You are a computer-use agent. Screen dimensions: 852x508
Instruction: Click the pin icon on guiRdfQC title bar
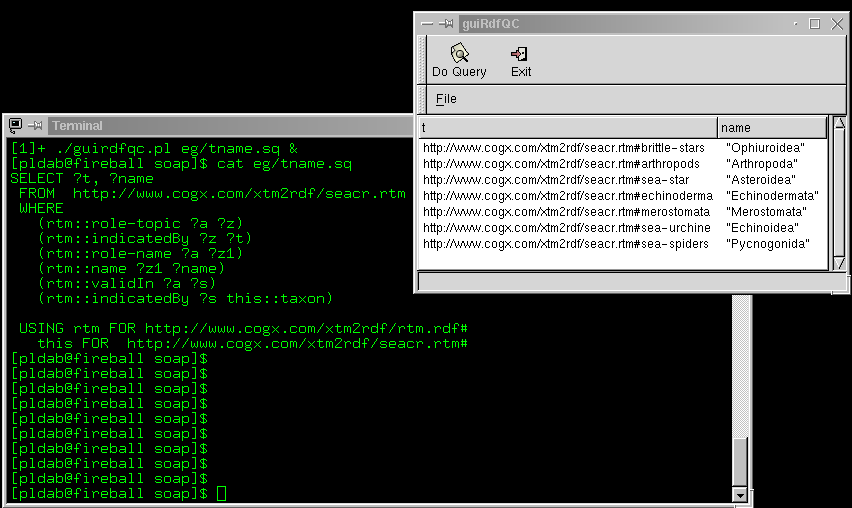[x=446, y=23]
